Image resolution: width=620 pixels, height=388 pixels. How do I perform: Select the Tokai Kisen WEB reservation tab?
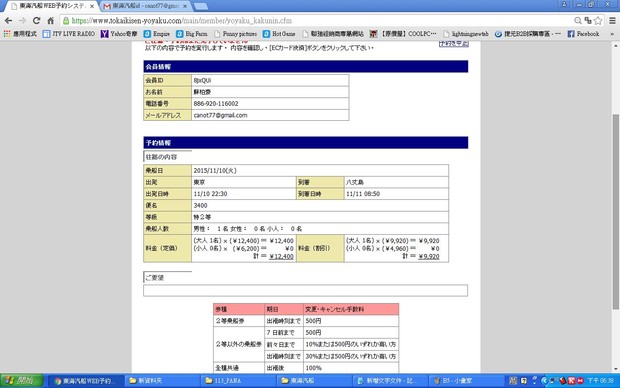51,6
